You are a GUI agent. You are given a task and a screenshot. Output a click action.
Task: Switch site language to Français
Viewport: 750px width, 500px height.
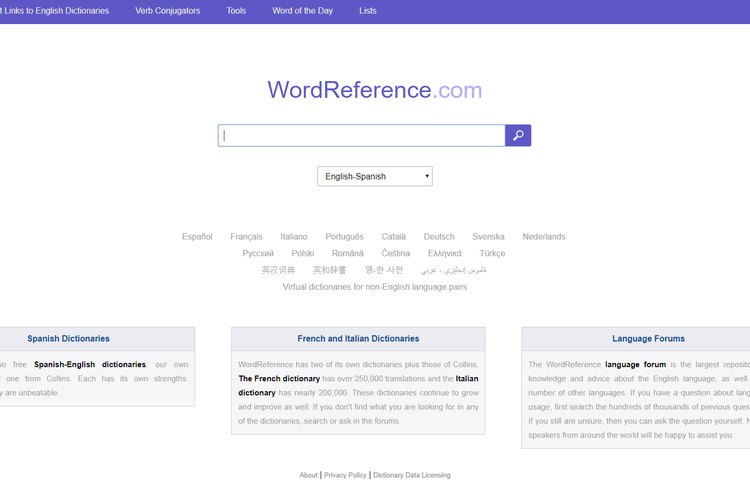click(246, 236)
